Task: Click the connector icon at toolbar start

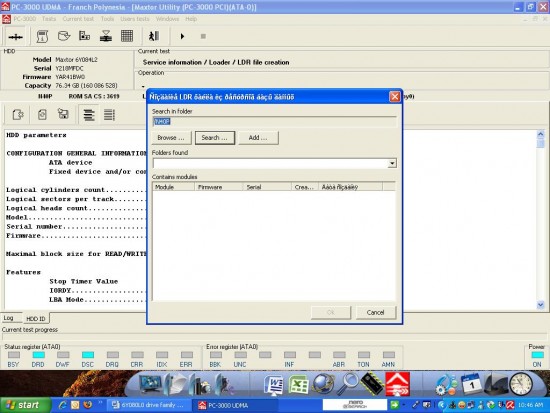Action: (x=15, y=36)
